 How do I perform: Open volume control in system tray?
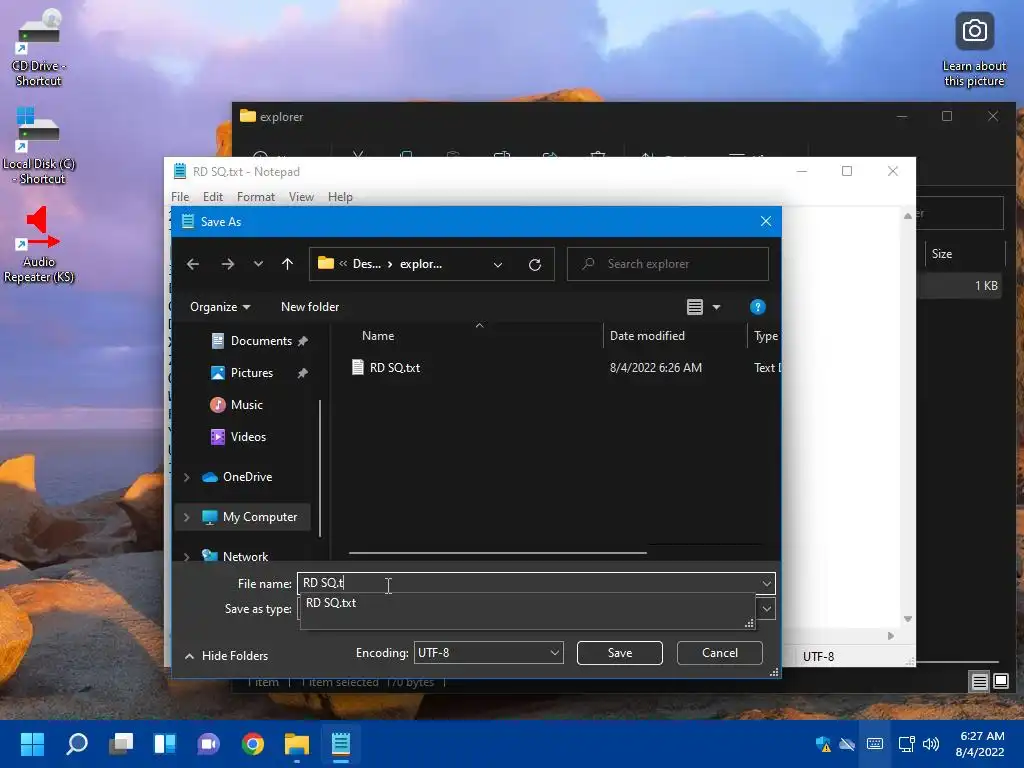click(x=931, y=744)
